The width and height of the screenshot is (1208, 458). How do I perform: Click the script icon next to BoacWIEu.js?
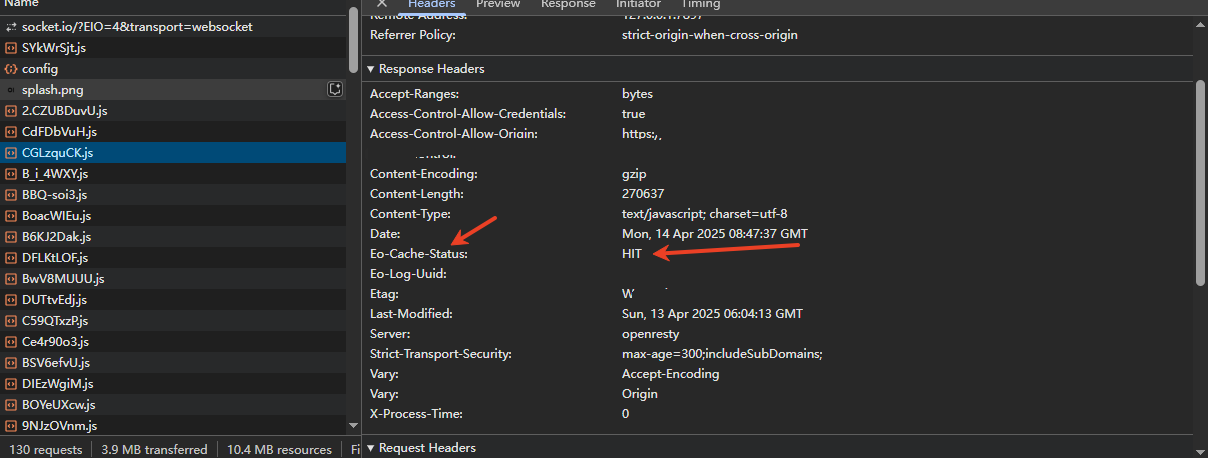pyautogui.click(x=11, y=216)
